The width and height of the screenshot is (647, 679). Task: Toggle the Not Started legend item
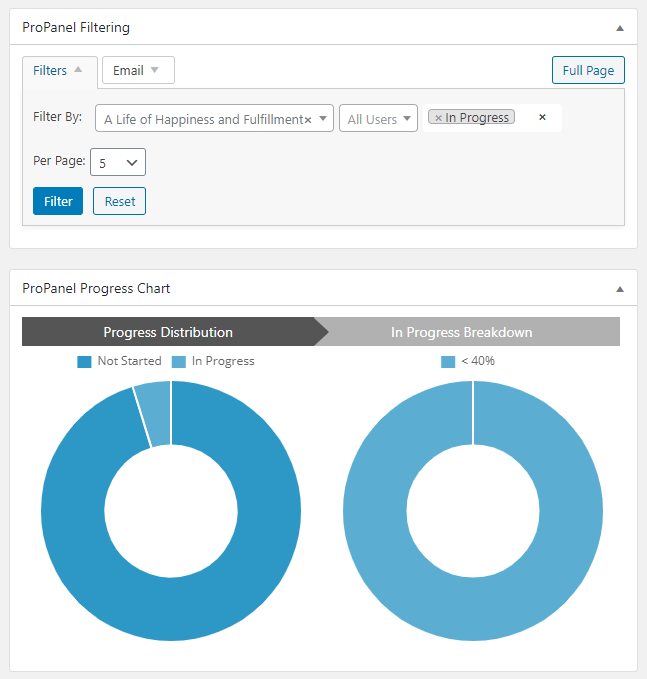click(x=119, y=361)
